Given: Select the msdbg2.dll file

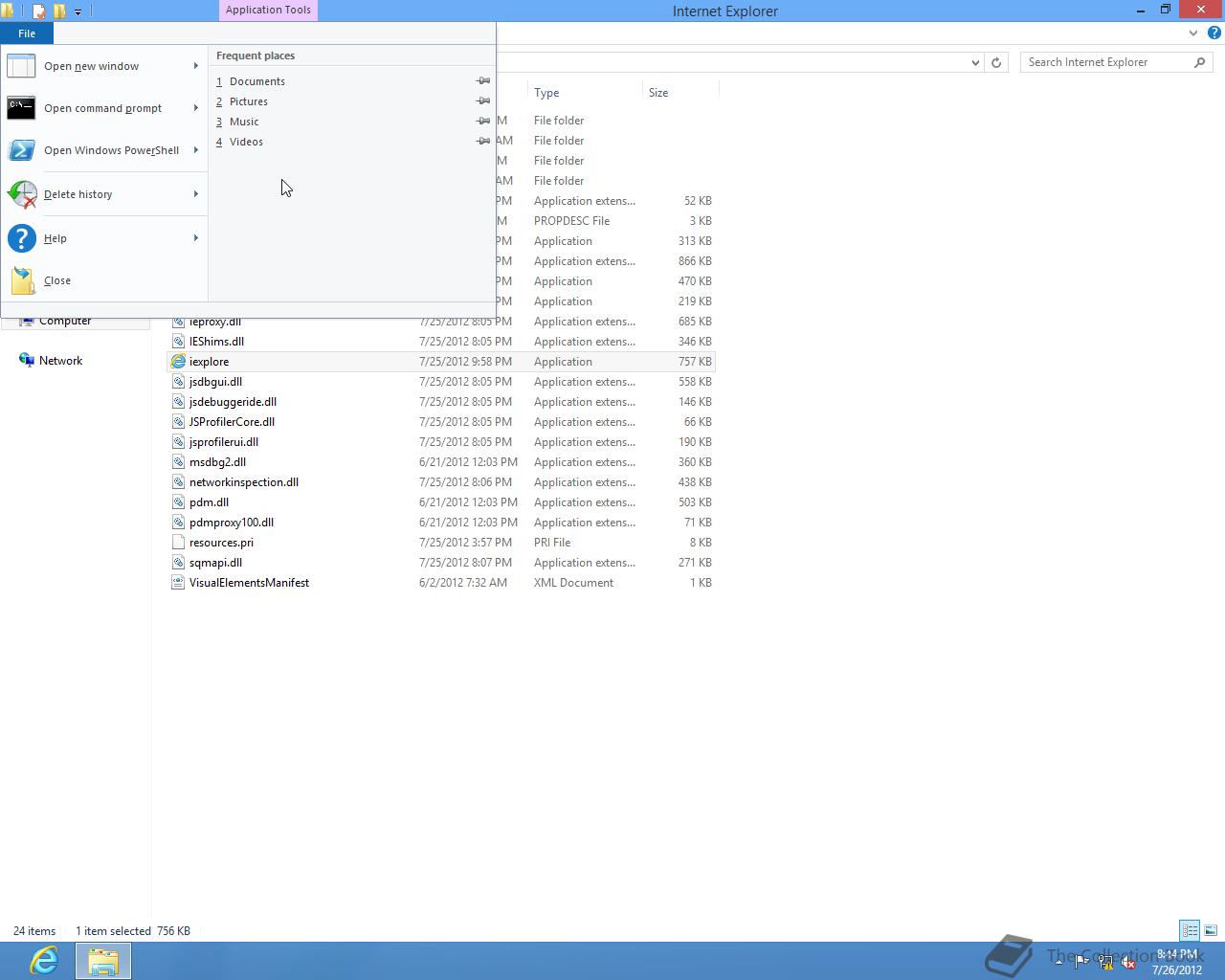Looking at the screenshot, I should [217, 462].
